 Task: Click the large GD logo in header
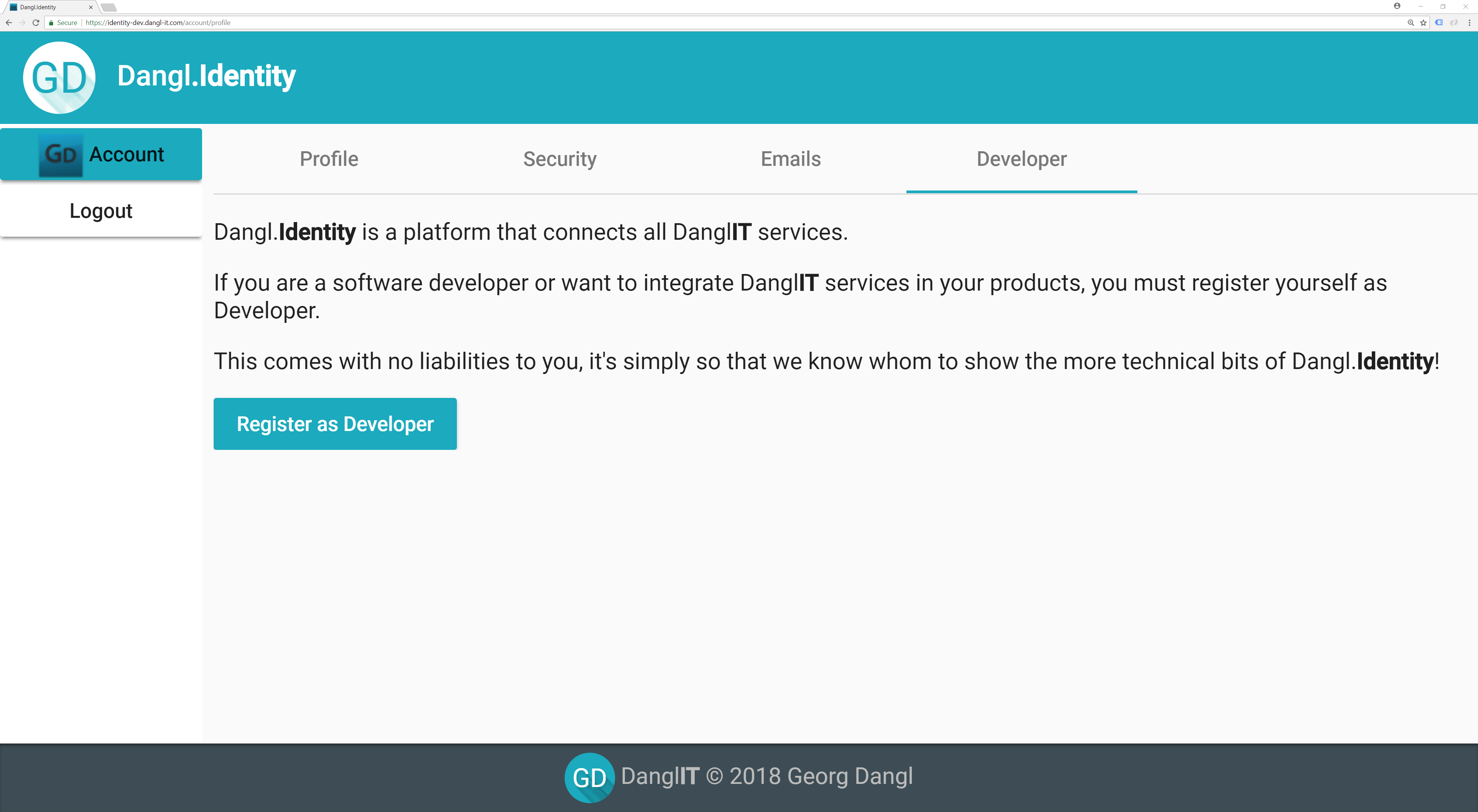[x=59, y=77]
